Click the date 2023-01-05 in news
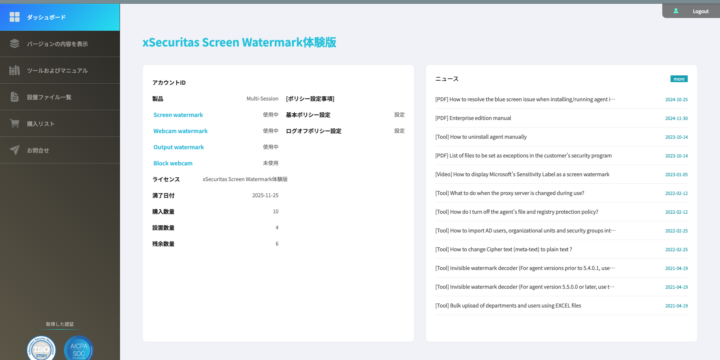The width and height of the screenshot is (720, 360). (x=676, y=175)
